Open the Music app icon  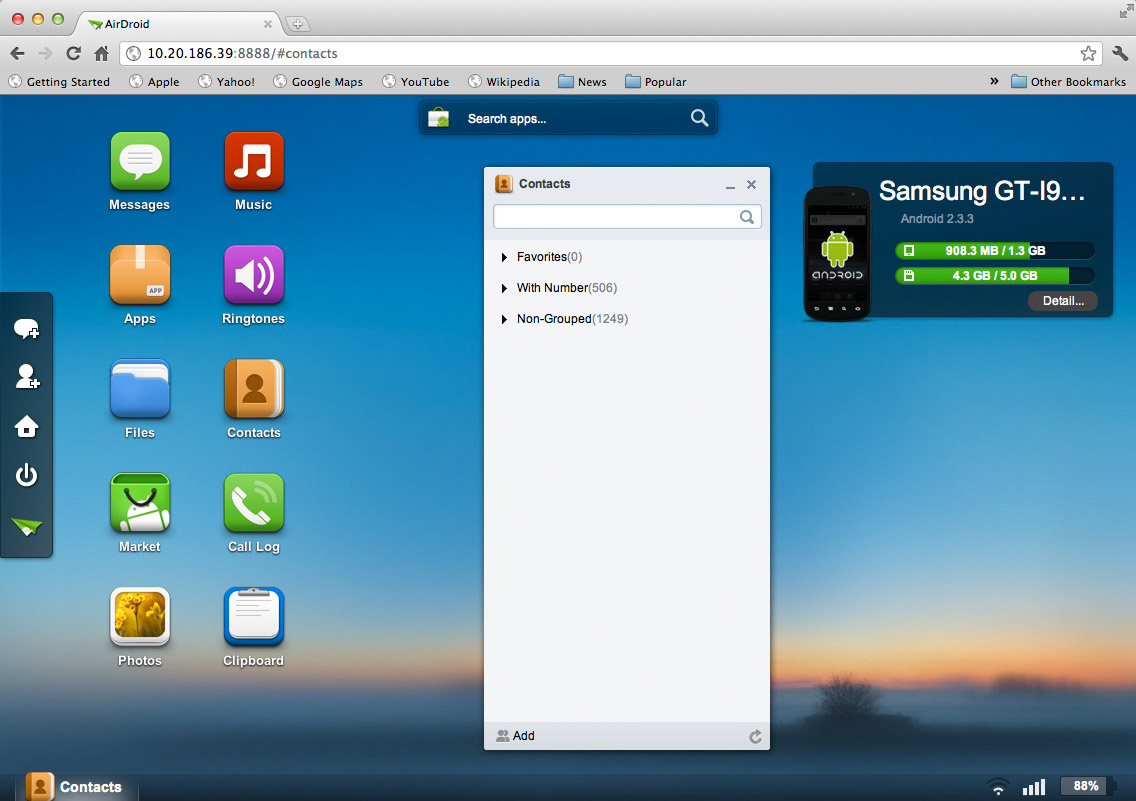click(253, 162)
